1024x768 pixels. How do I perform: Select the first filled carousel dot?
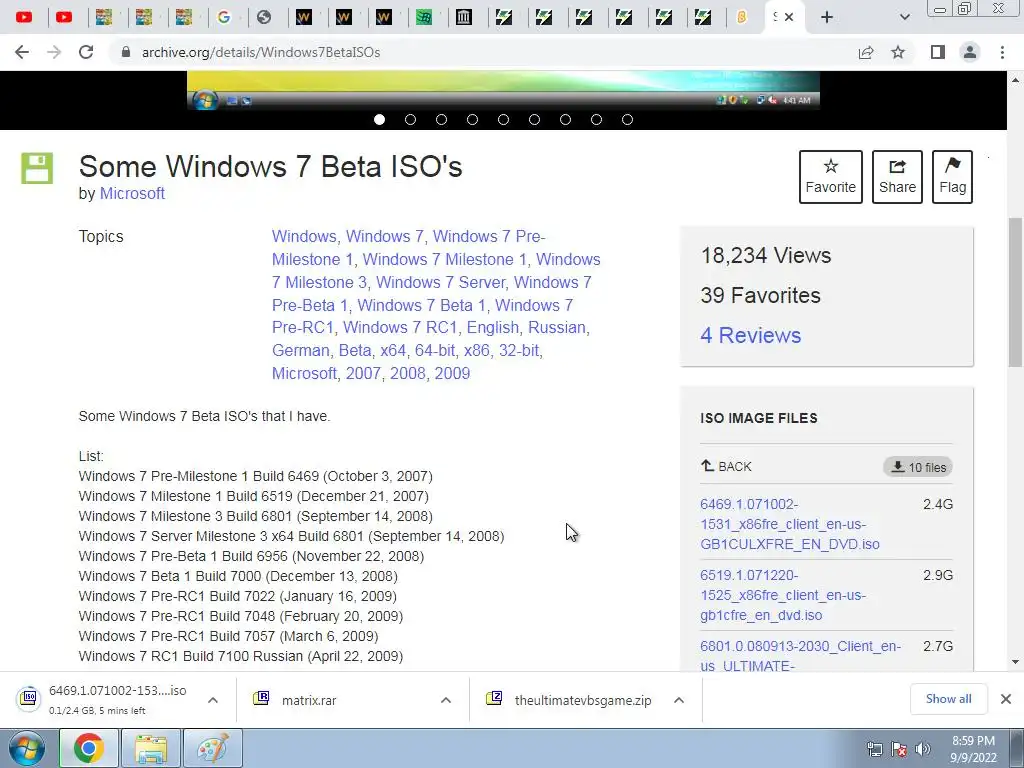379,120
